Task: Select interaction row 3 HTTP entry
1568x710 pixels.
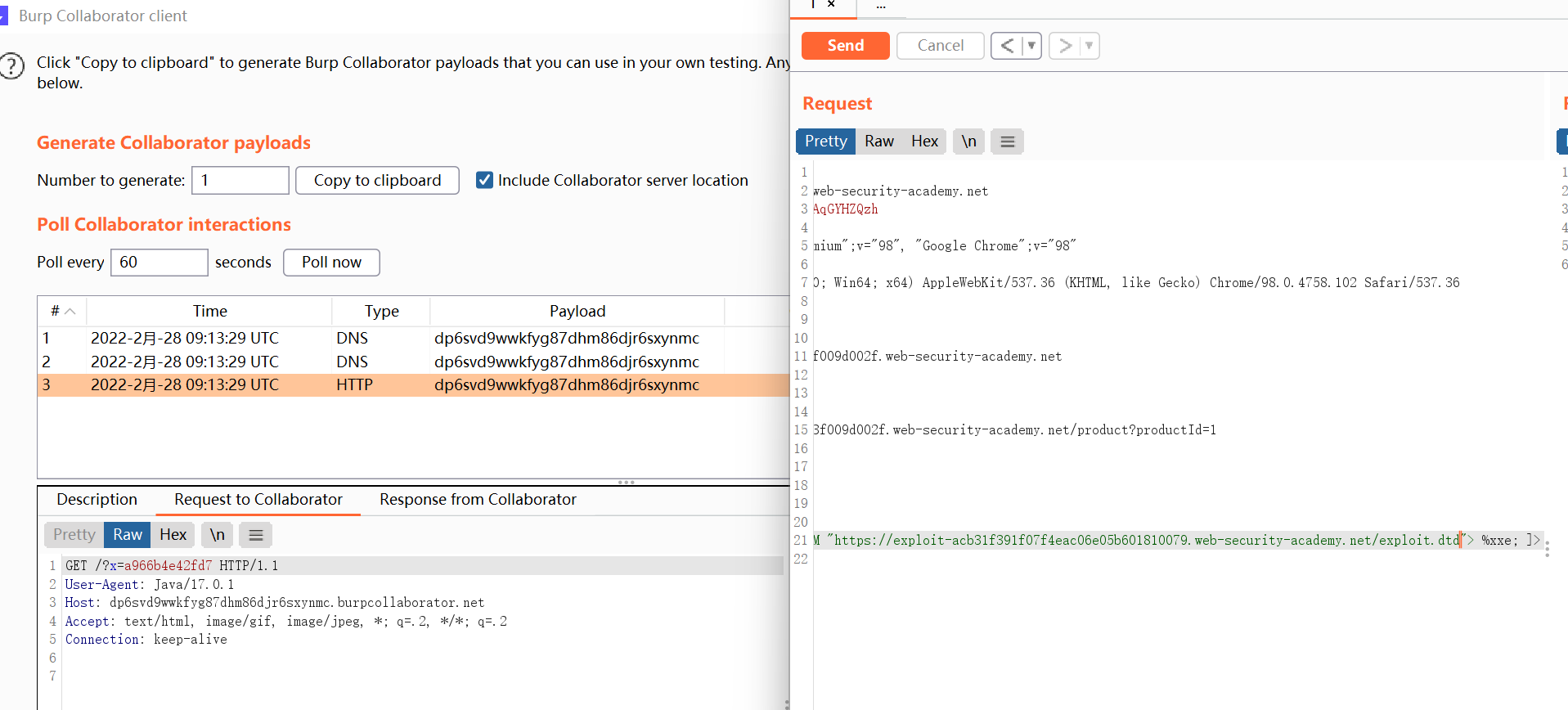Action: click(413, 385)
